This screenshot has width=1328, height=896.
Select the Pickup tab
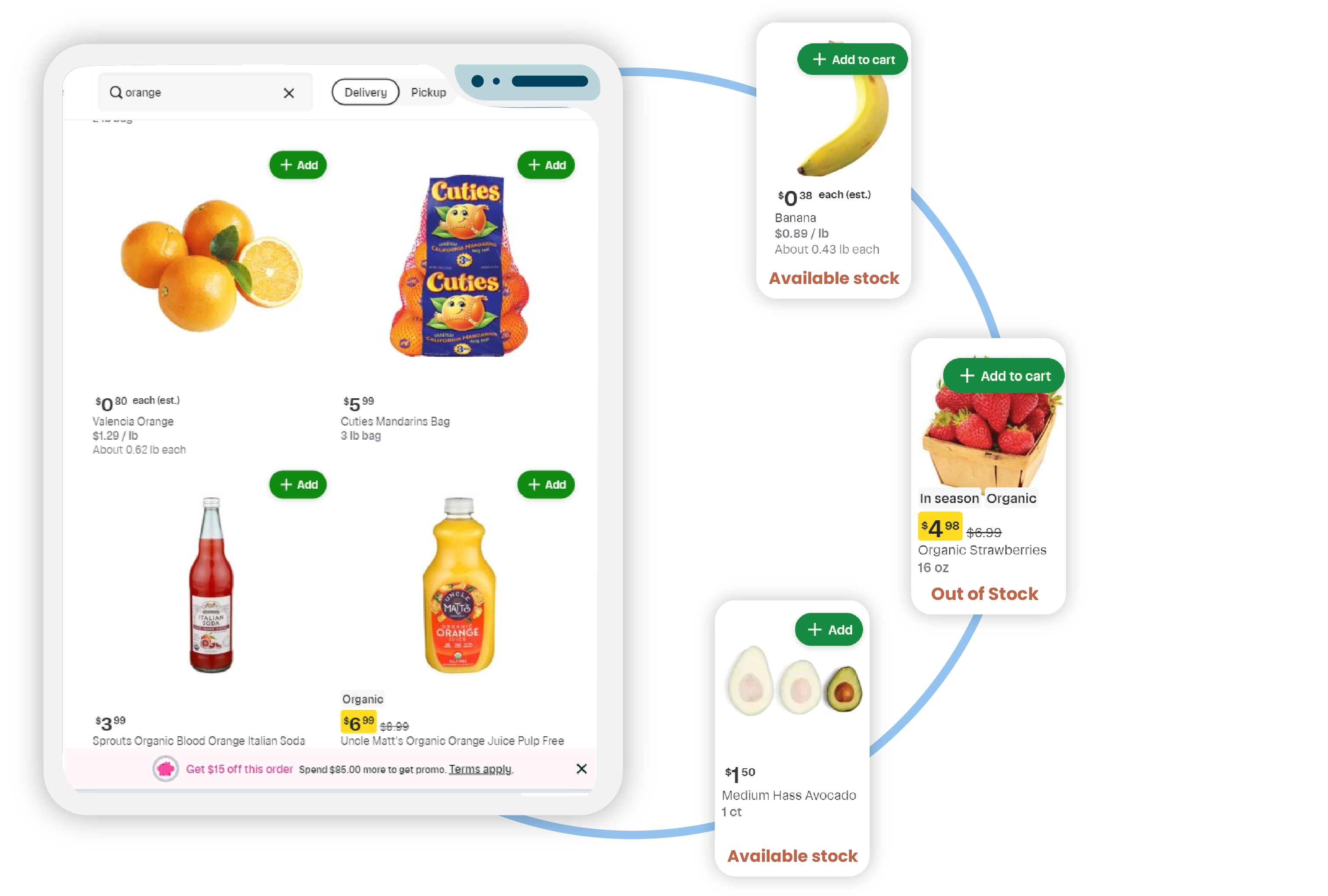(x=428, y=92)
